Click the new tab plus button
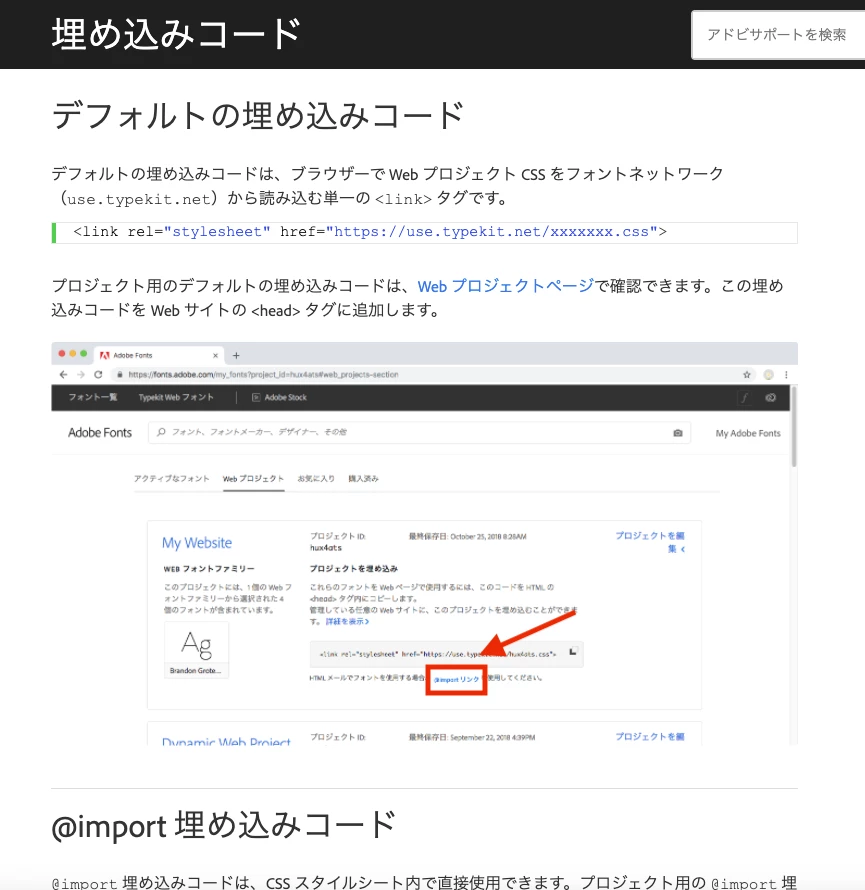The width and height of the screenshot is (865, 890). 236,355
